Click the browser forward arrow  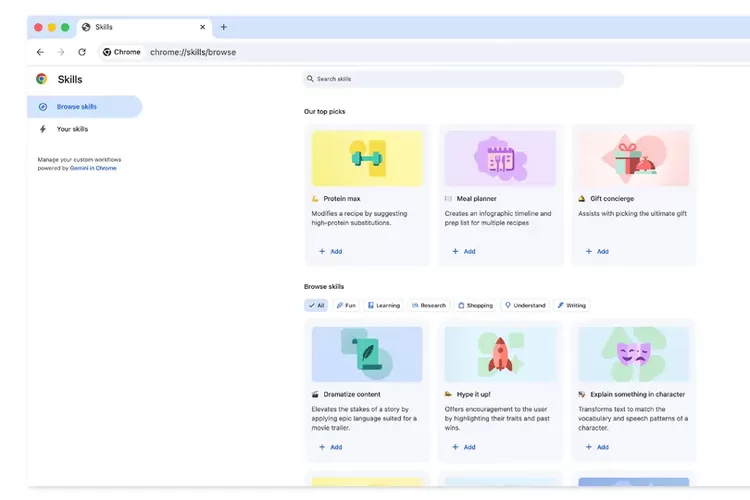61,52
